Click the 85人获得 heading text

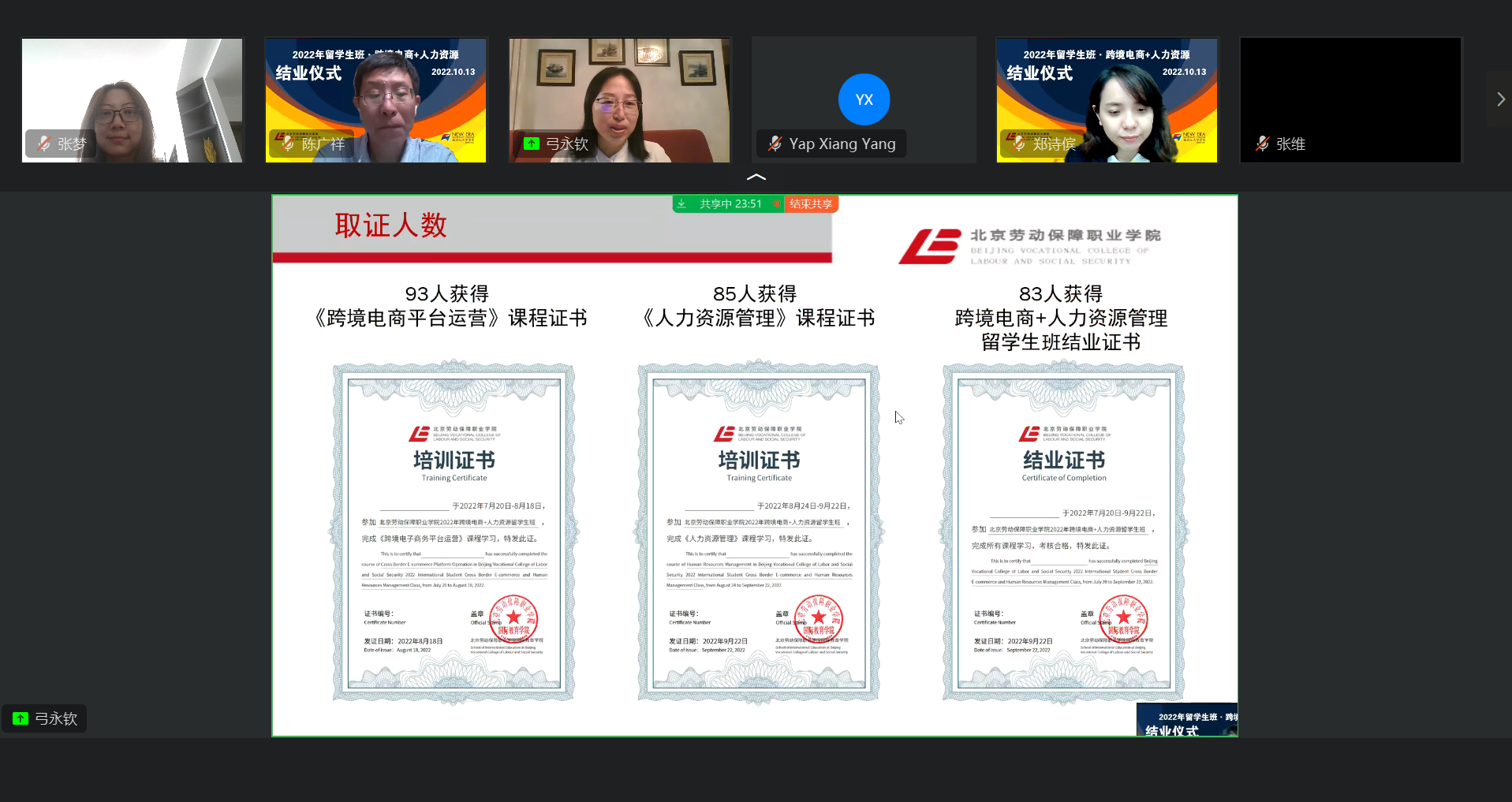pos(755,294)
